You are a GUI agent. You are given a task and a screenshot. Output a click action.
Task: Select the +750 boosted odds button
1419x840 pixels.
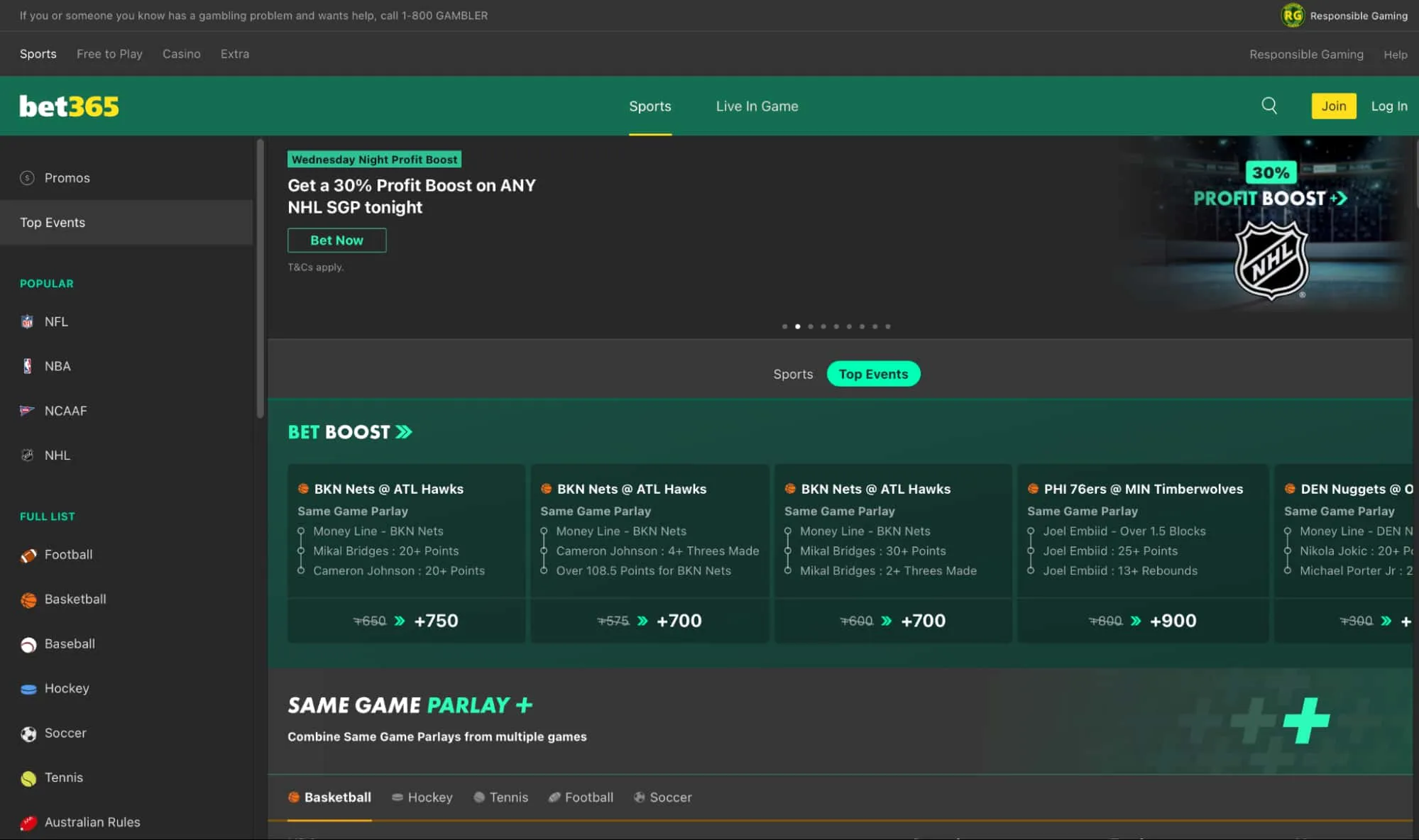pos(406,621)
